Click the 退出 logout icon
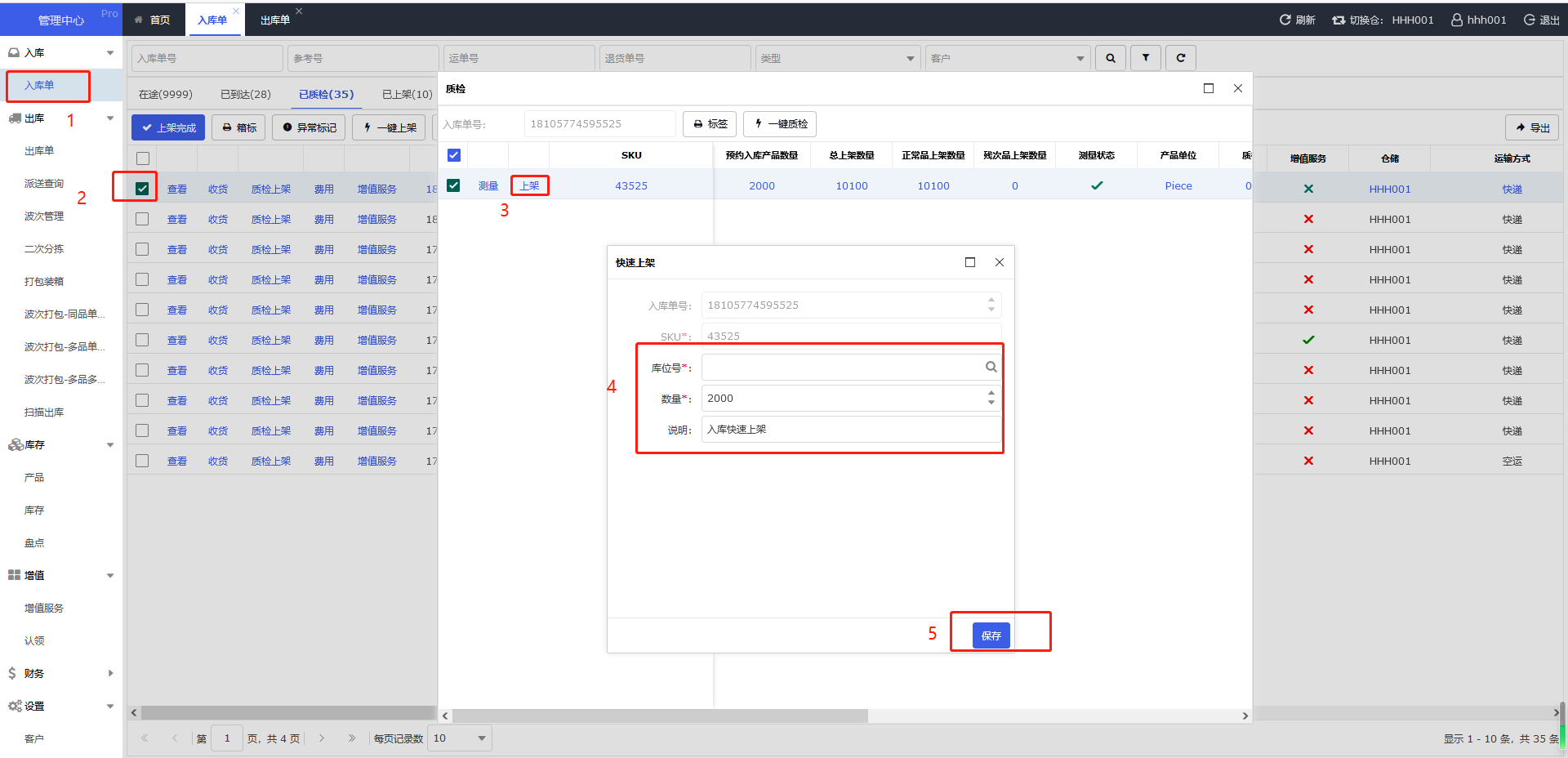The height and width of the screenshot is (758, 1568). point(1530,20)
